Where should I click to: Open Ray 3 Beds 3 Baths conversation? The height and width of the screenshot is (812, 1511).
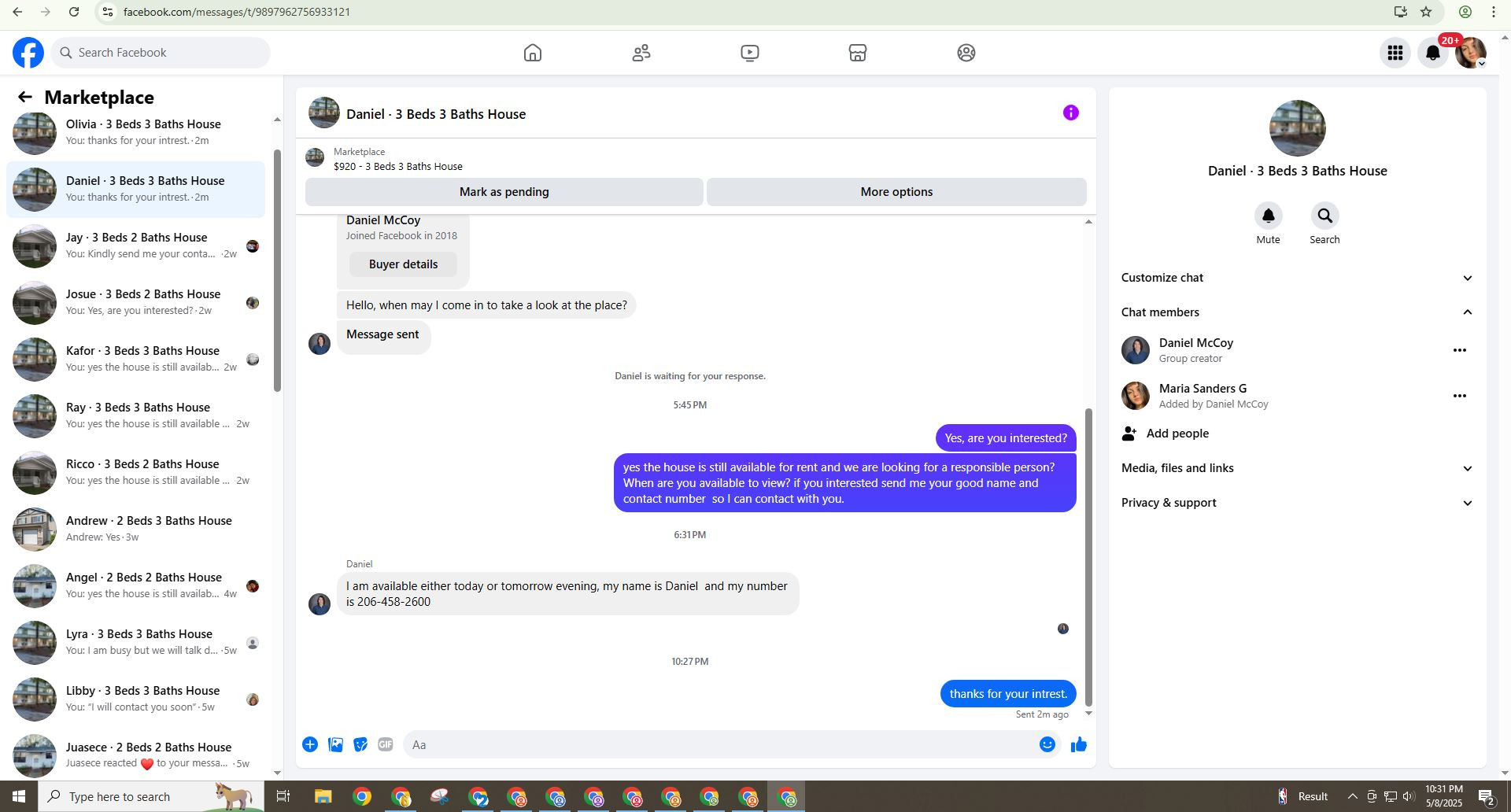click(135, 415)
